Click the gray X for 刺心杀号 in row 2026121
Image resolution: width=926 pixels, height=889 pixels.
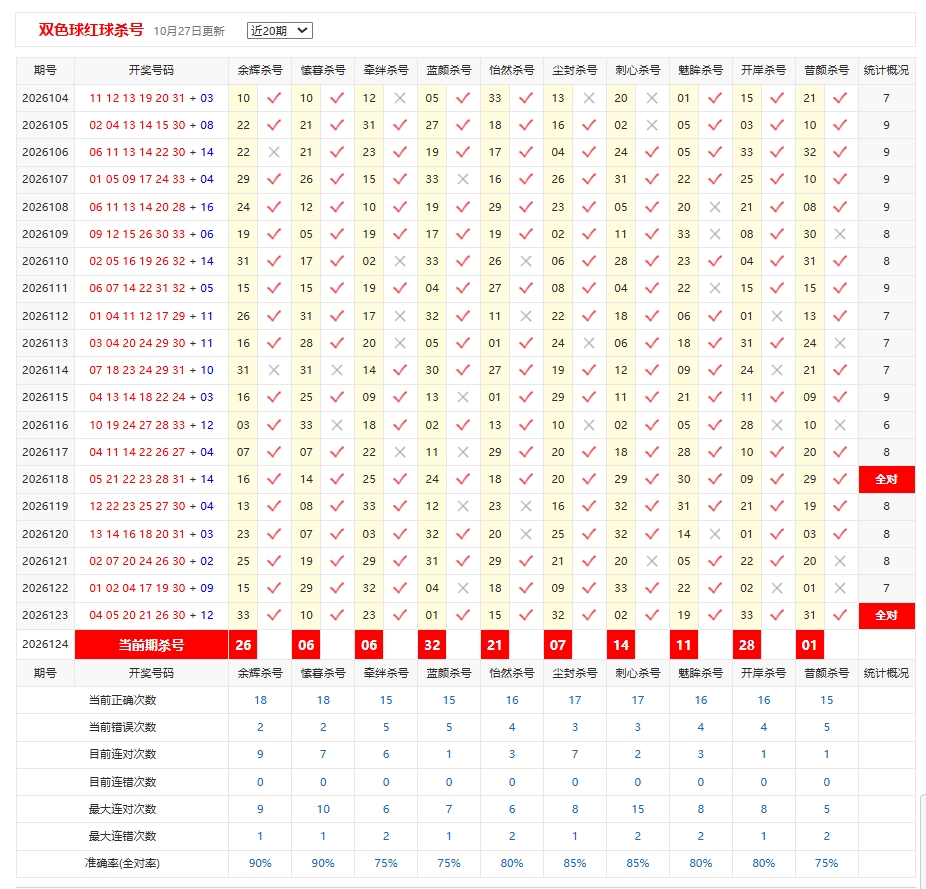pos(652,561)
